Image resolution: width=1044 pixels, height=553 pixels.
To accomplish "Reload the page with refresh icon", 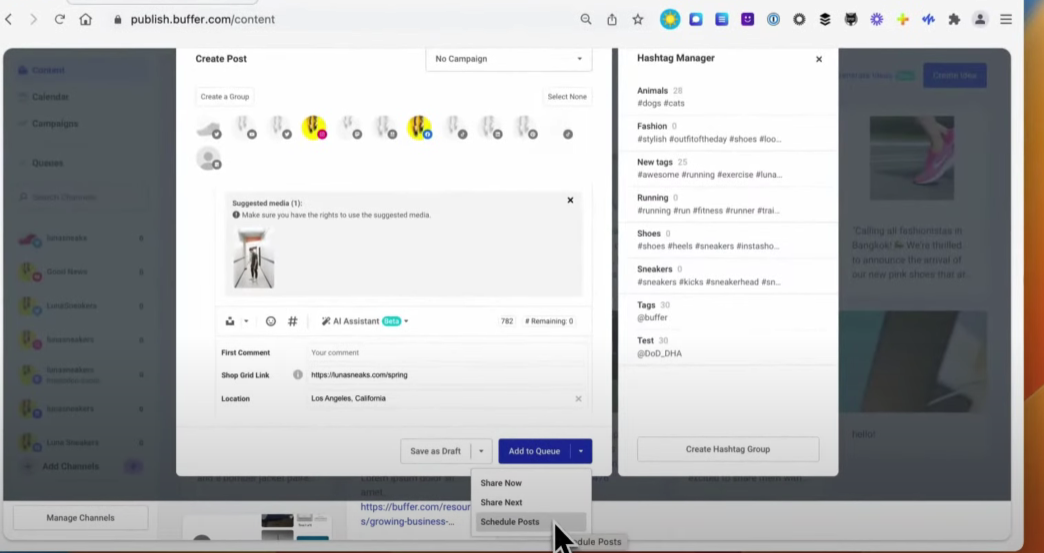I will [x=59, y=19].
